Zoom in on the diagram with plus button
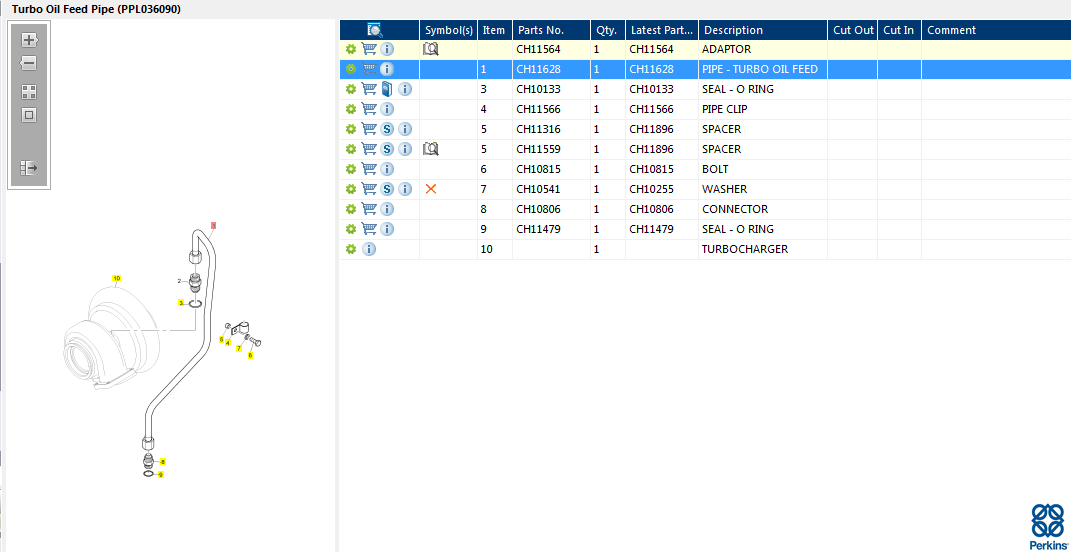Viewport: 1071px width, 552px height. pyautogui.click(x=29, y=40)
